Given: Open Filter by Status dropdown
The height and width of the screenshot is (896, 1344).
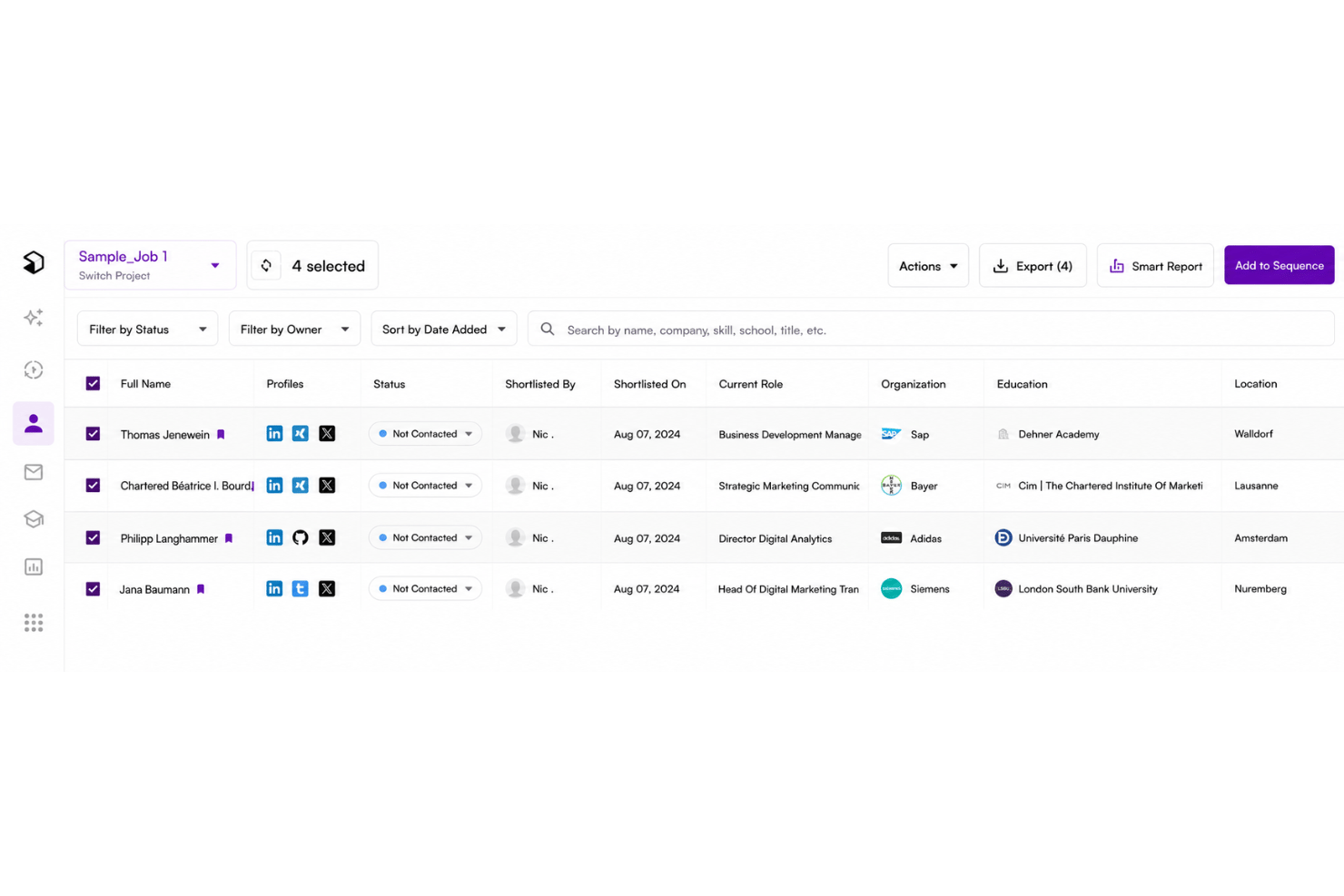Looking at the screenshot, I should (x=147, y=329).
